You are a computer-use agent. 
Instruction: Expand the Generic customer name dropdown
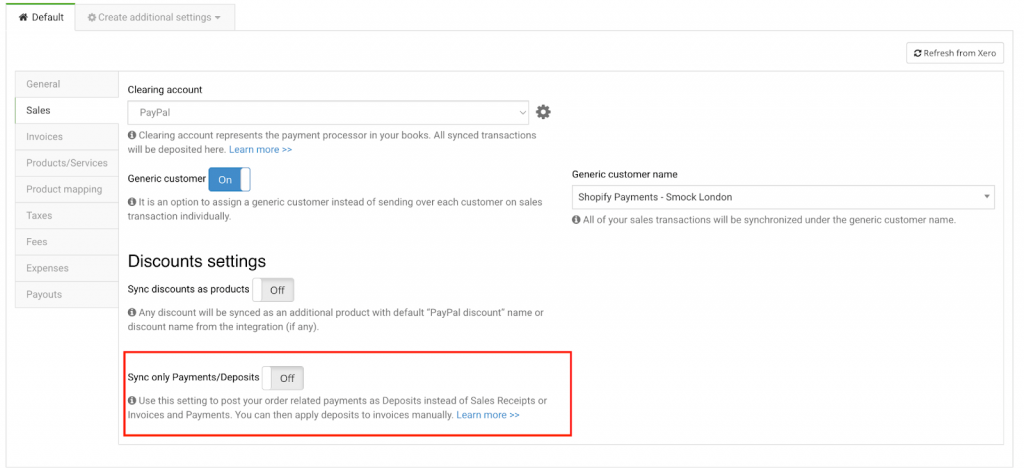pyautogui.click(x=782, y=197)
